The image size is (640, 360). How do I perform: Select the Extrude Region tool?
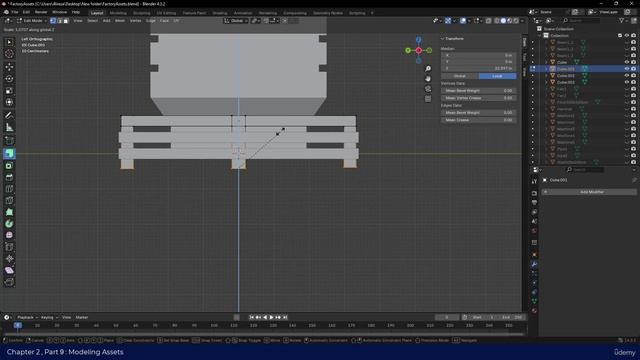(x=9, y=153)
